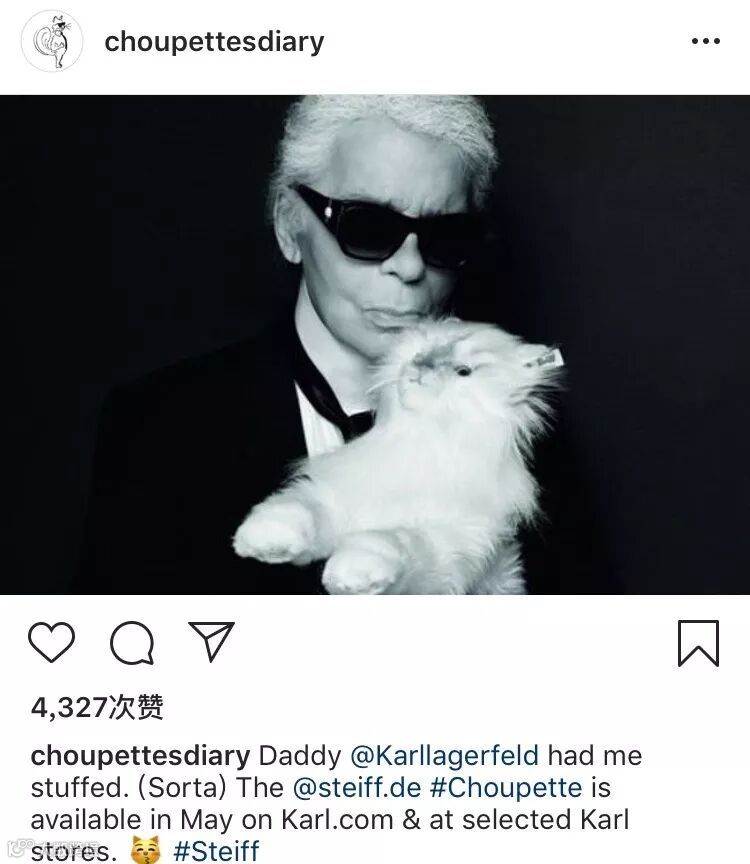The height and width of the screenshot is (864, 750).
Task: Open the @steiff.de mention
Action: point(357,787)
